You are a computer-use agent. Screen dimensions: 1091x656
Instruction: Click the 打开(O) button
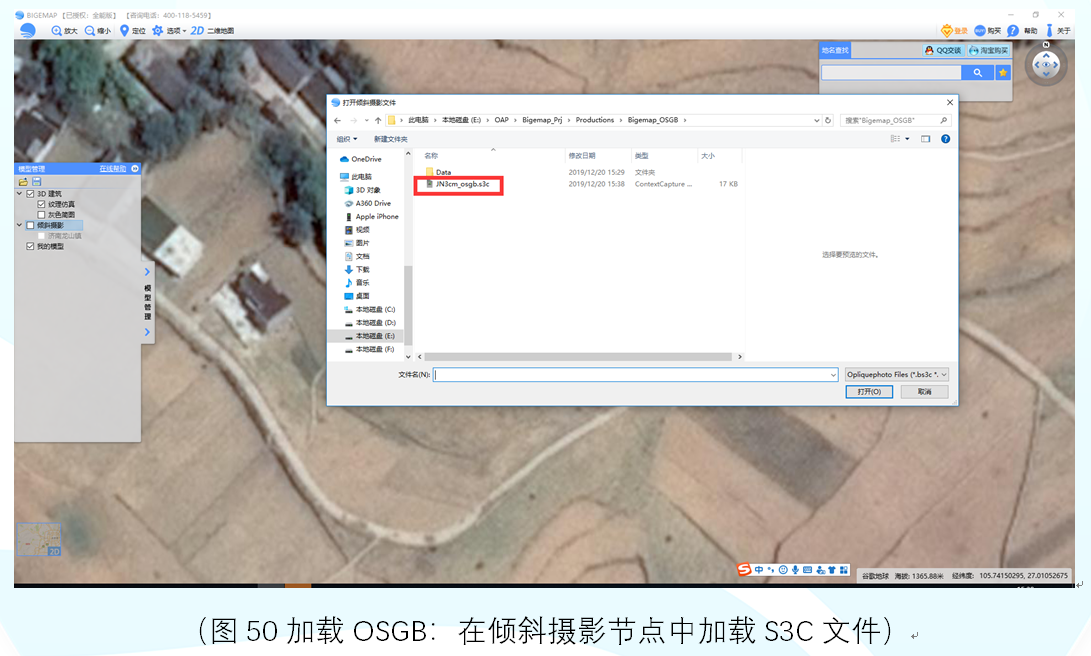click(x=868, y=391)
